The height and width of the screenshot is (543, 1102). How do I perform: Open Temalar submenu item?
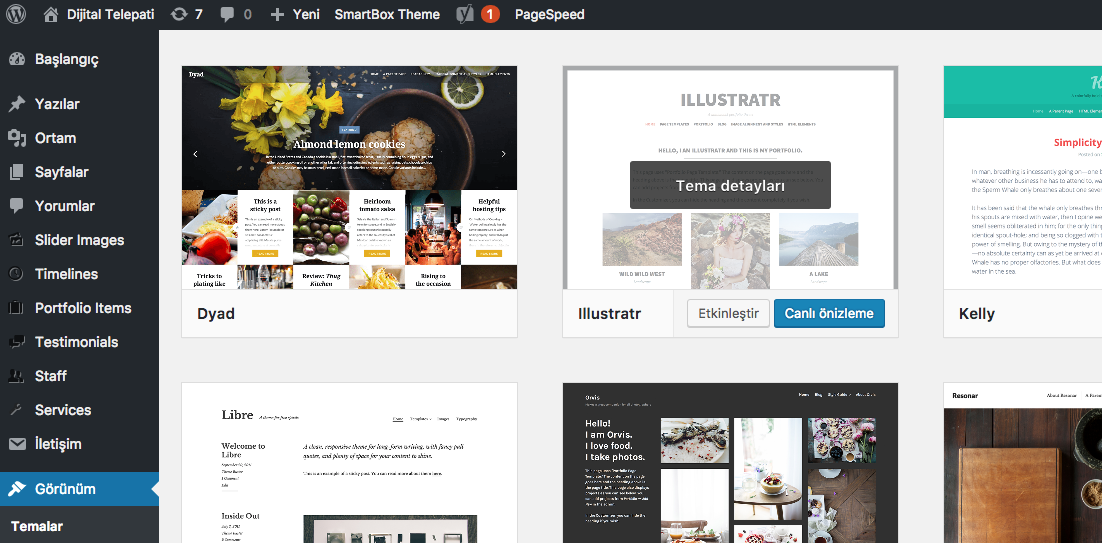click(x=37, y=526)
